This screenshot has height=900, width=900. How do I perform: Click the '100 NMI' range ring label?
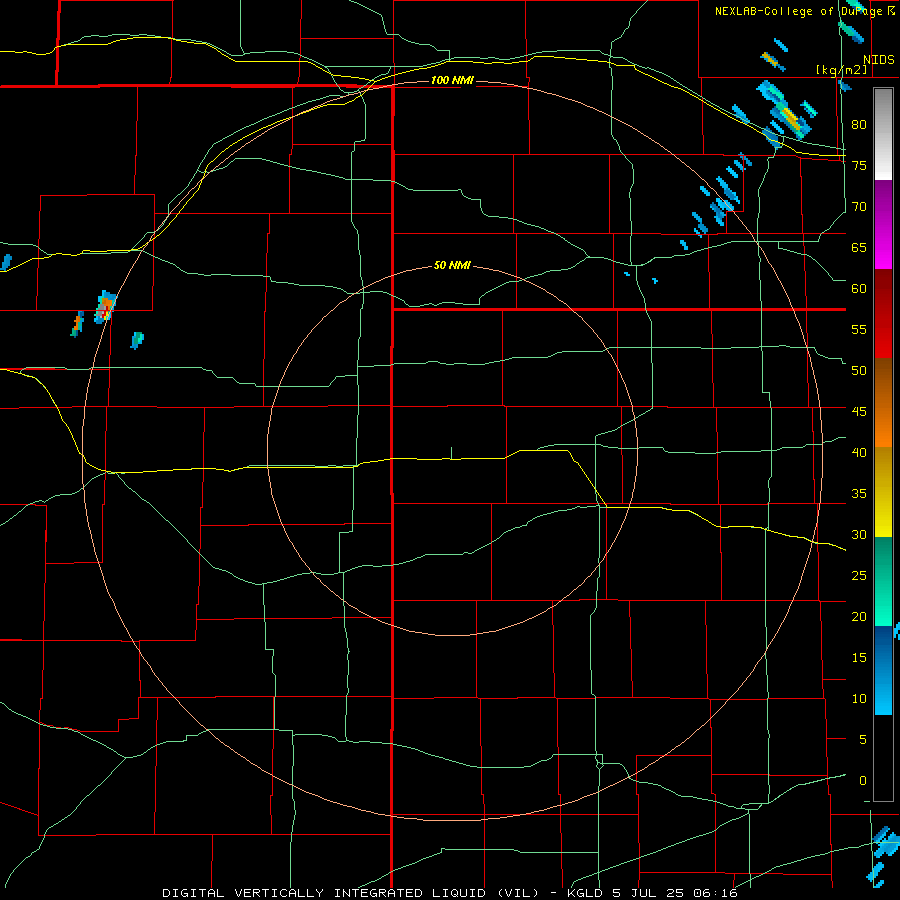(452, 80)
